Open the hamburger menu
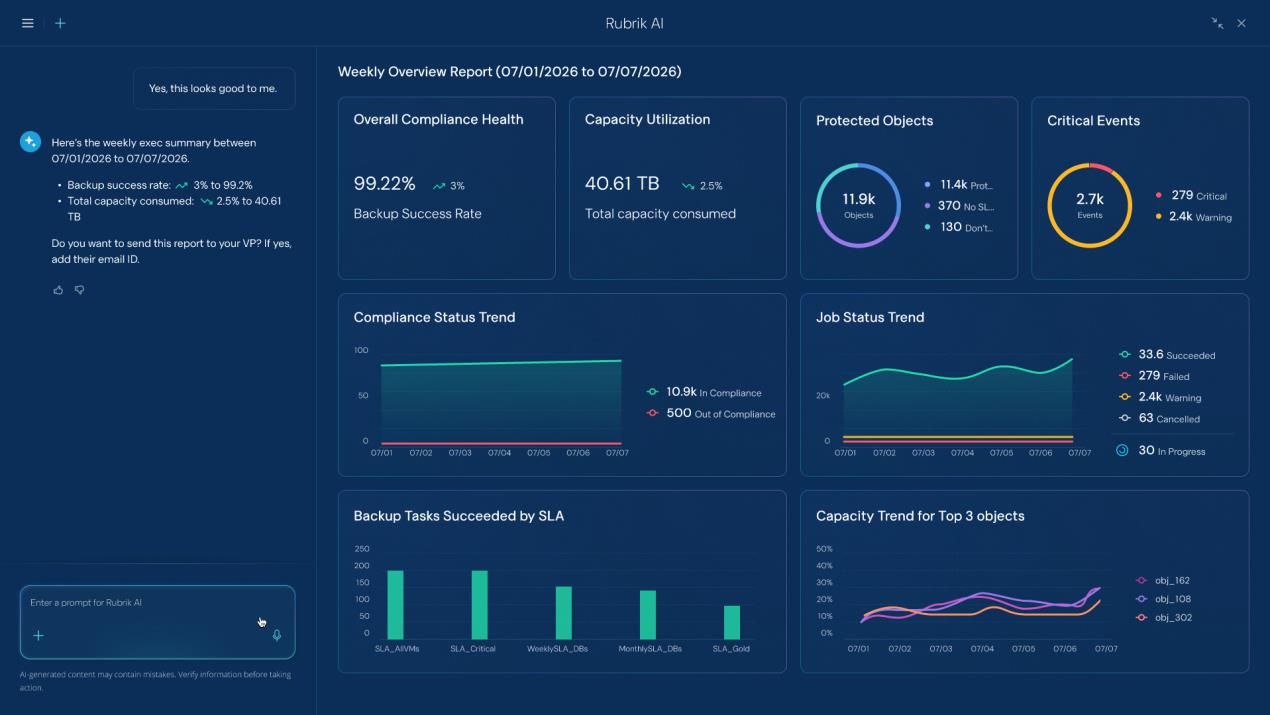The height and width of the screenshot is (715, 1270). (x=28, y=23)
